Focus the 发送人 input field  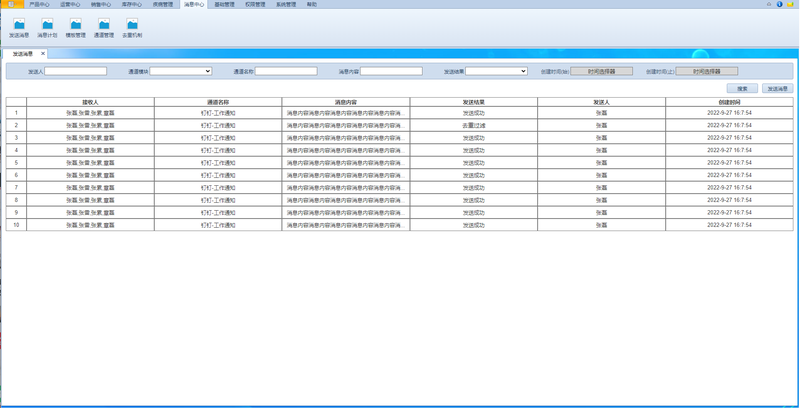pos(76,71)
